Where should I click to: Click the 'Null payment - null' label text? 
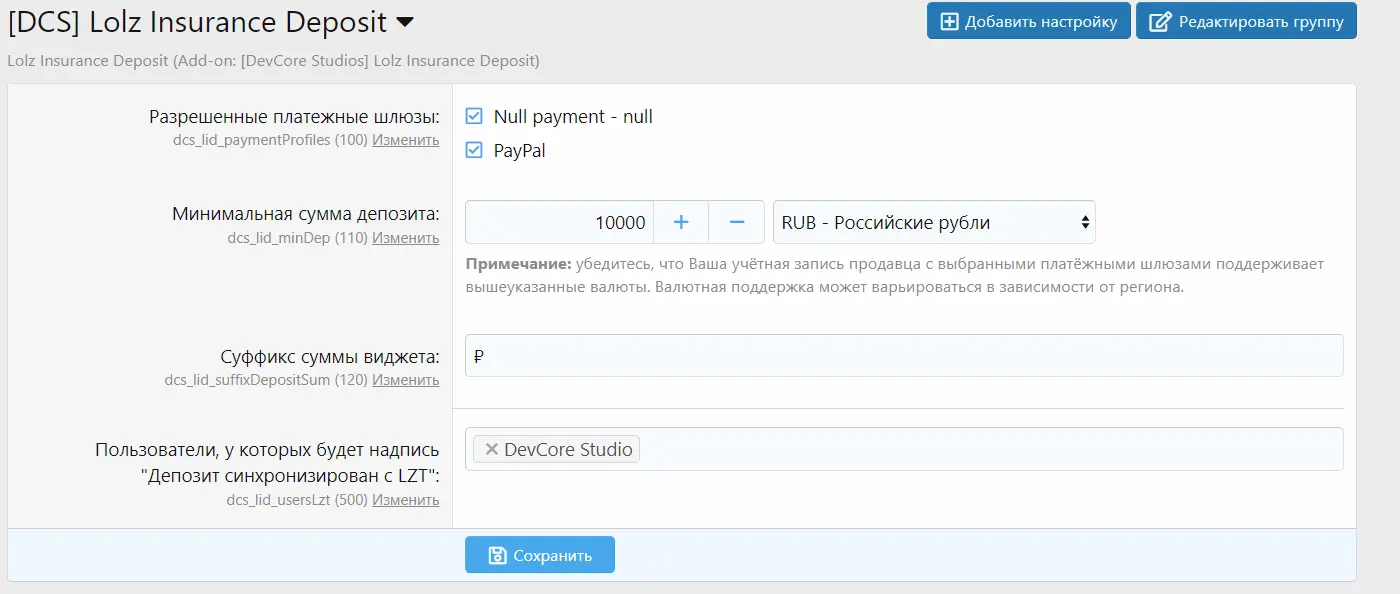pyautogui.click(x=573, y=117)
